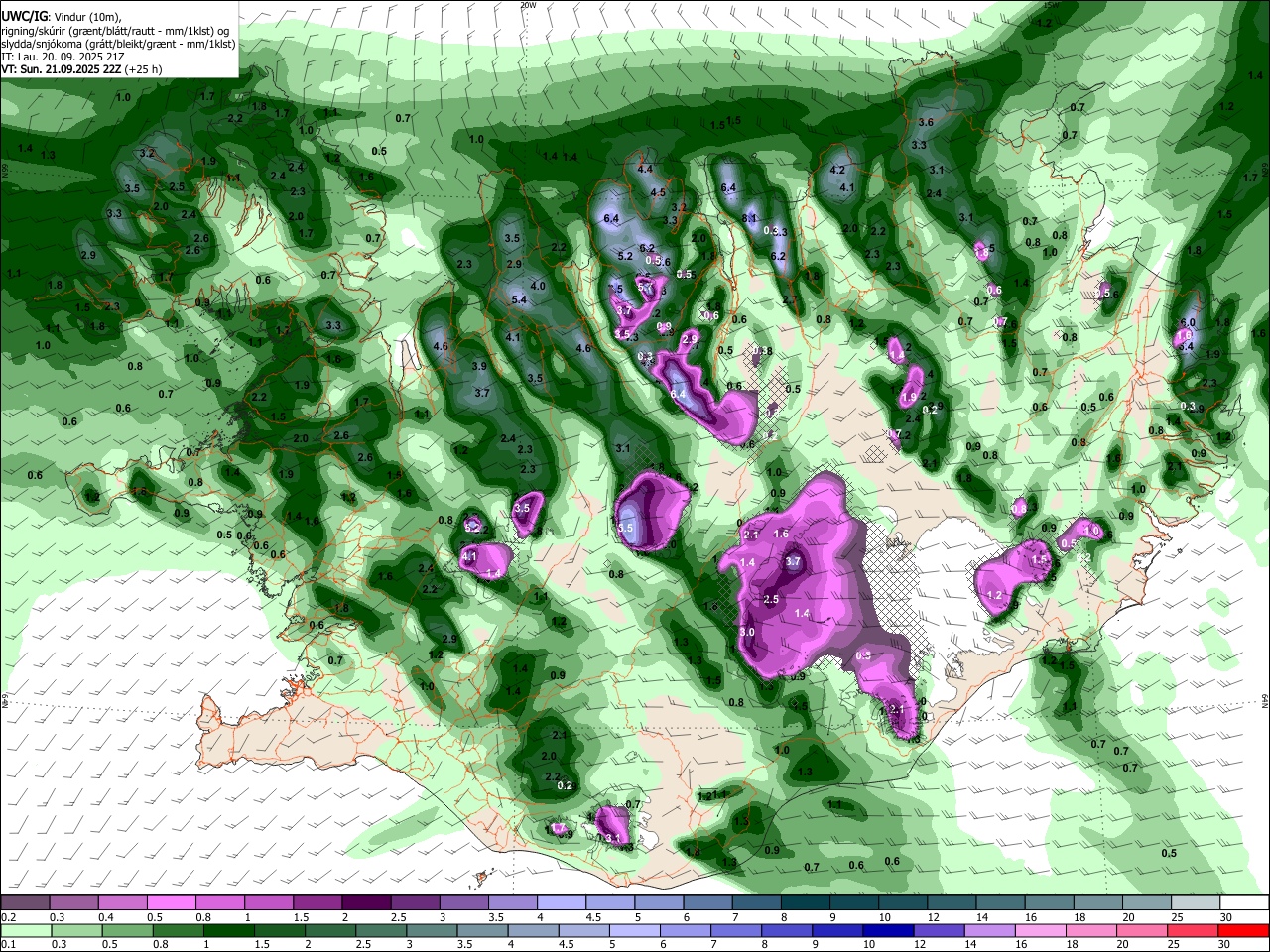The width and height of the screenshot is (1270, 952).
Task: Click the '0.1' label in lower legend row
Action: pyautogui.click(x=7, y=945)
